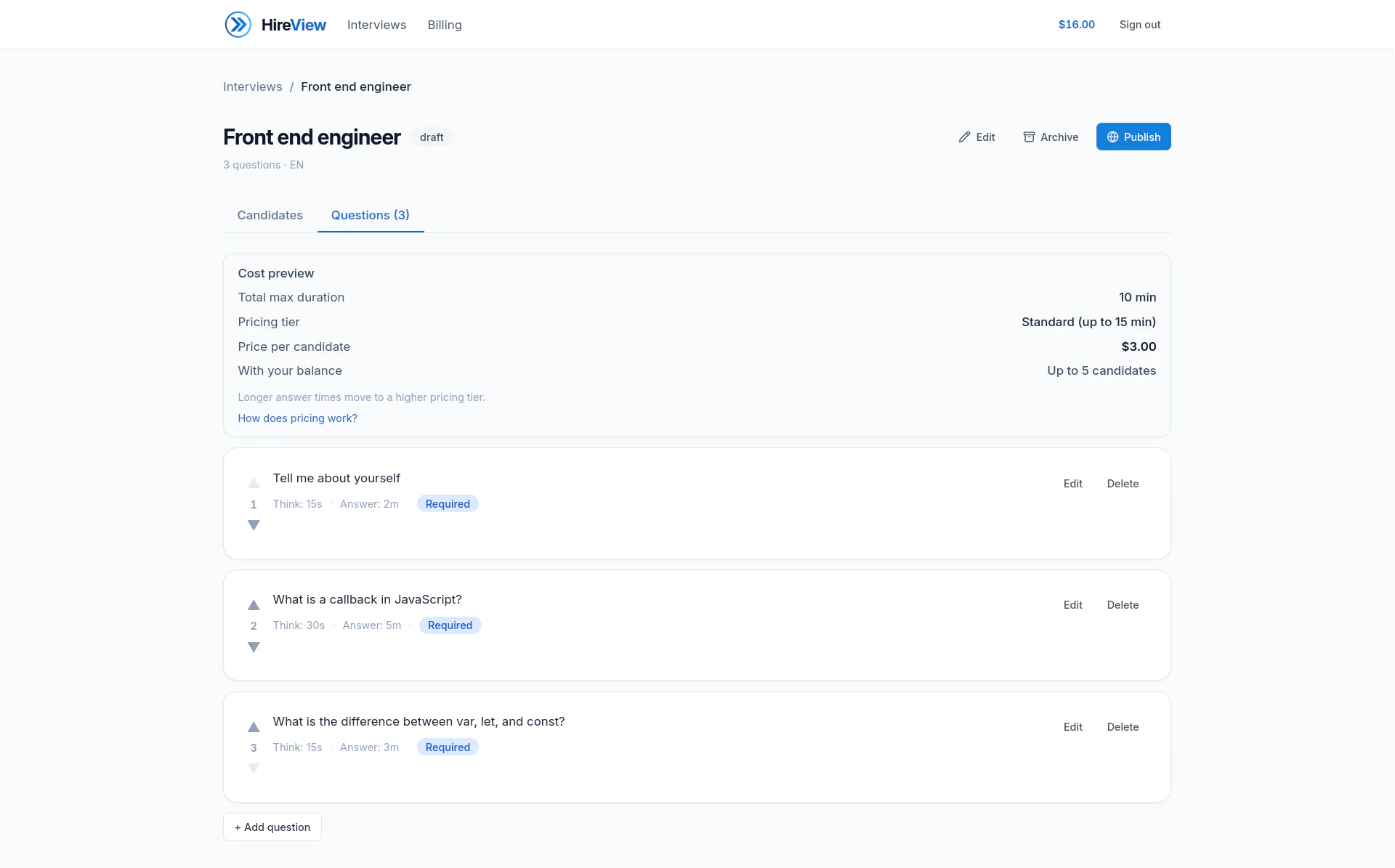1395x868 pixels.
Task: Delete the callback in JavaScript question
Action: pyautogui.click(x=1123, y=605)
